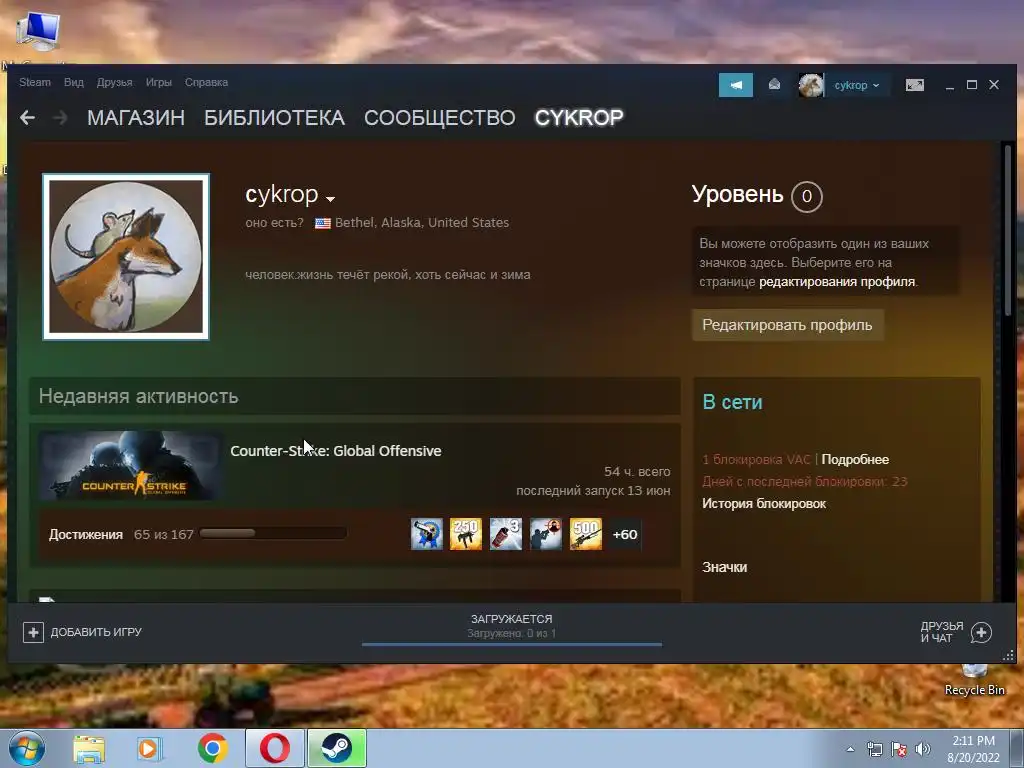Image resolution: width=1024 pixels, height=768 pixels.
Task: Click the 250 SMG achievement icon
Action: point(466,534)
